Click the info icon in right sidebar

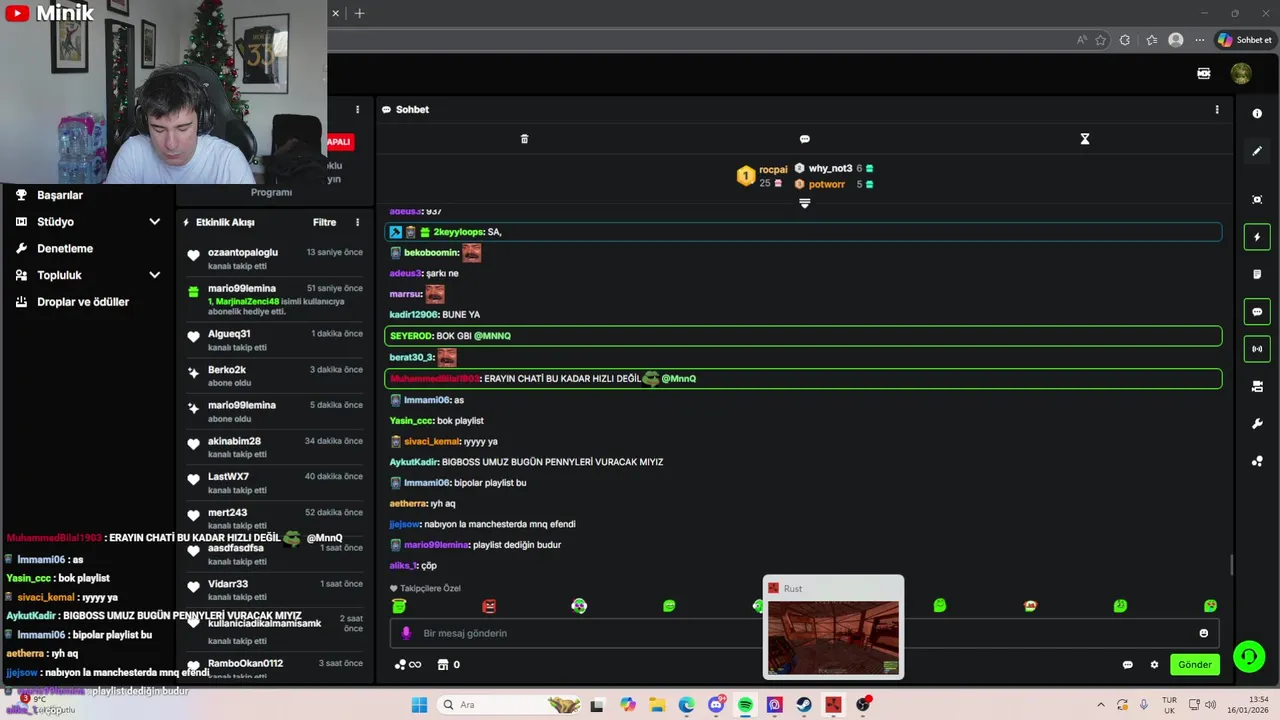(1257, 114)
